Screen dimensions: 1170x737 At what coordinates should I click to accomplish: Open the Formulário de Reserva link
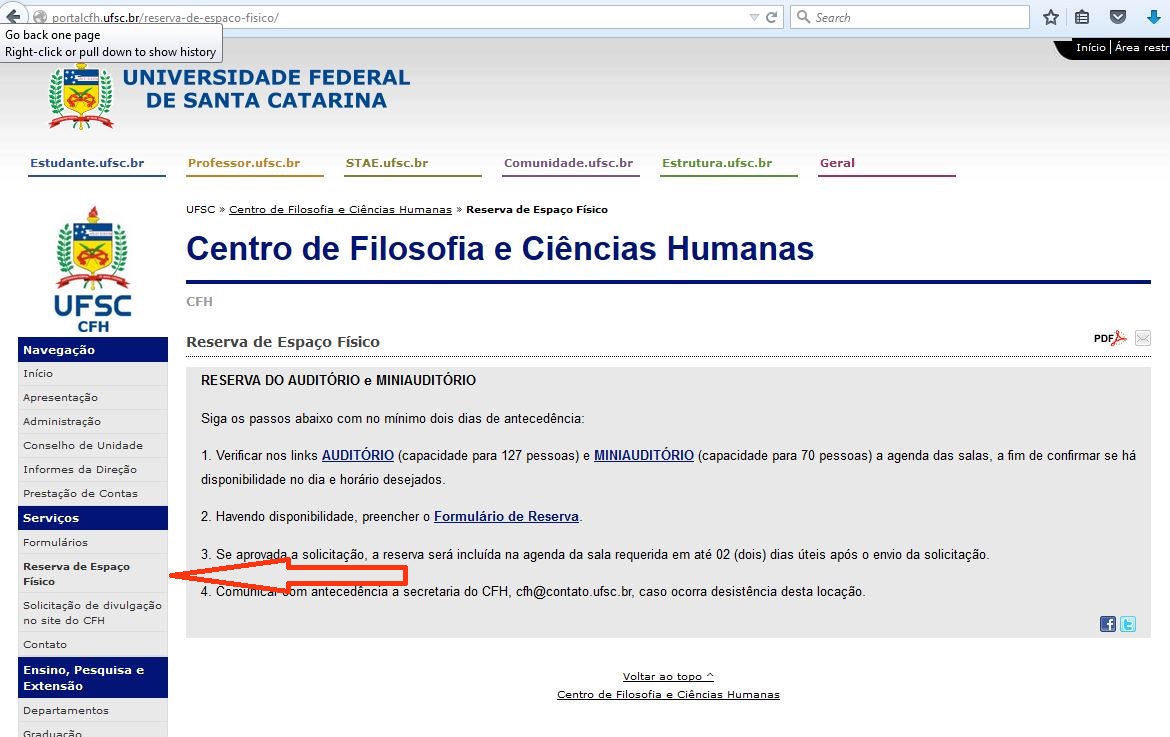(506, 516)
